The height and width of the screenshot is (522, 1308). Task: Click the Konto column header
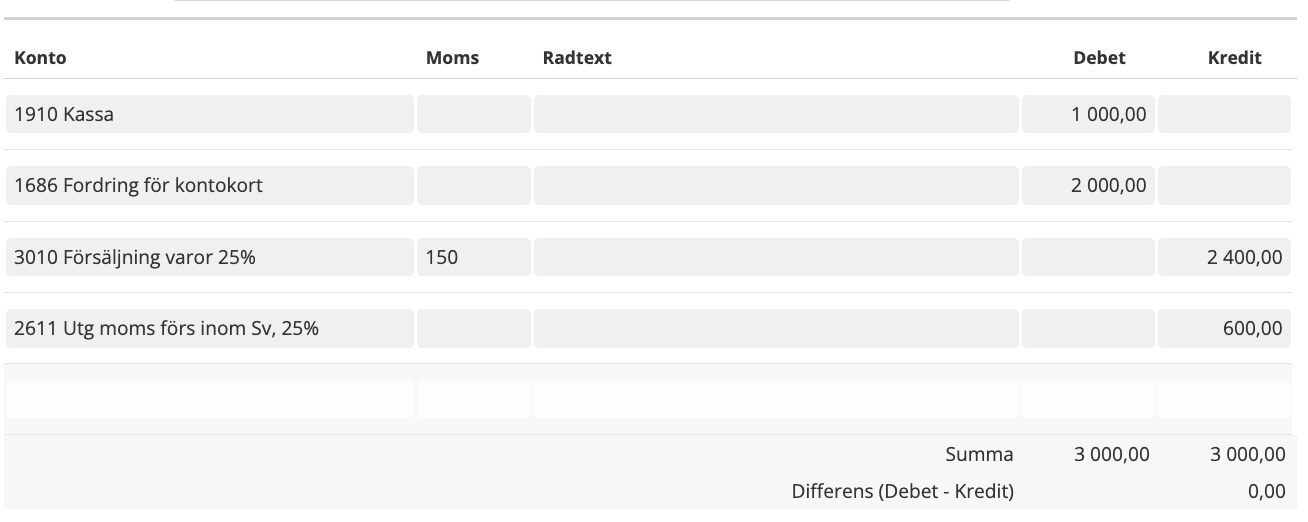tap(40, 58)
